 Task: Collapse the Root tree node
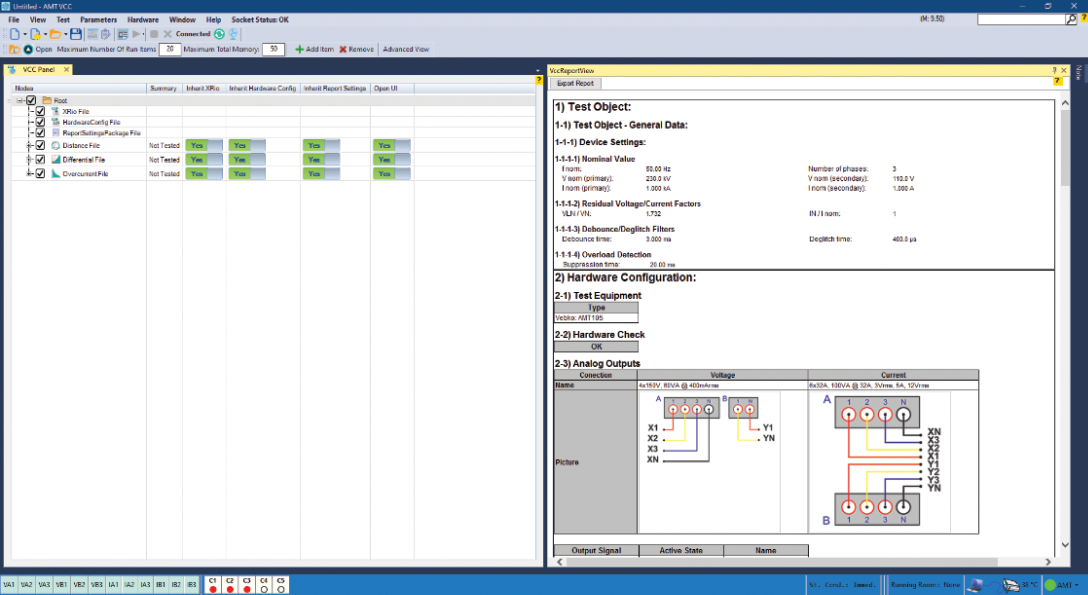click(20, 100)
